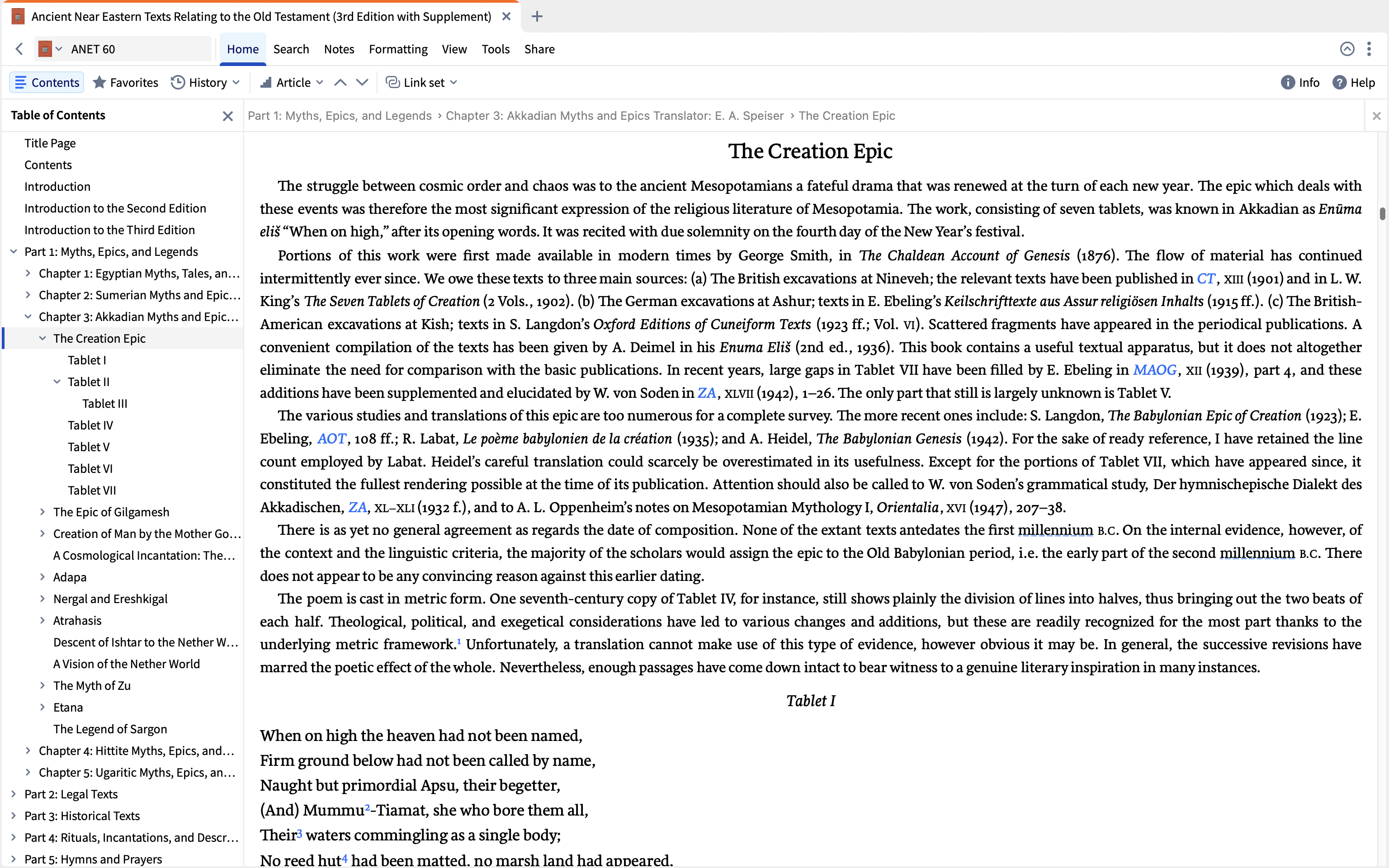Expand Nergal and Ereshkigal
Viewport: 1389px width, 868px height.
(x=43, y=599)
